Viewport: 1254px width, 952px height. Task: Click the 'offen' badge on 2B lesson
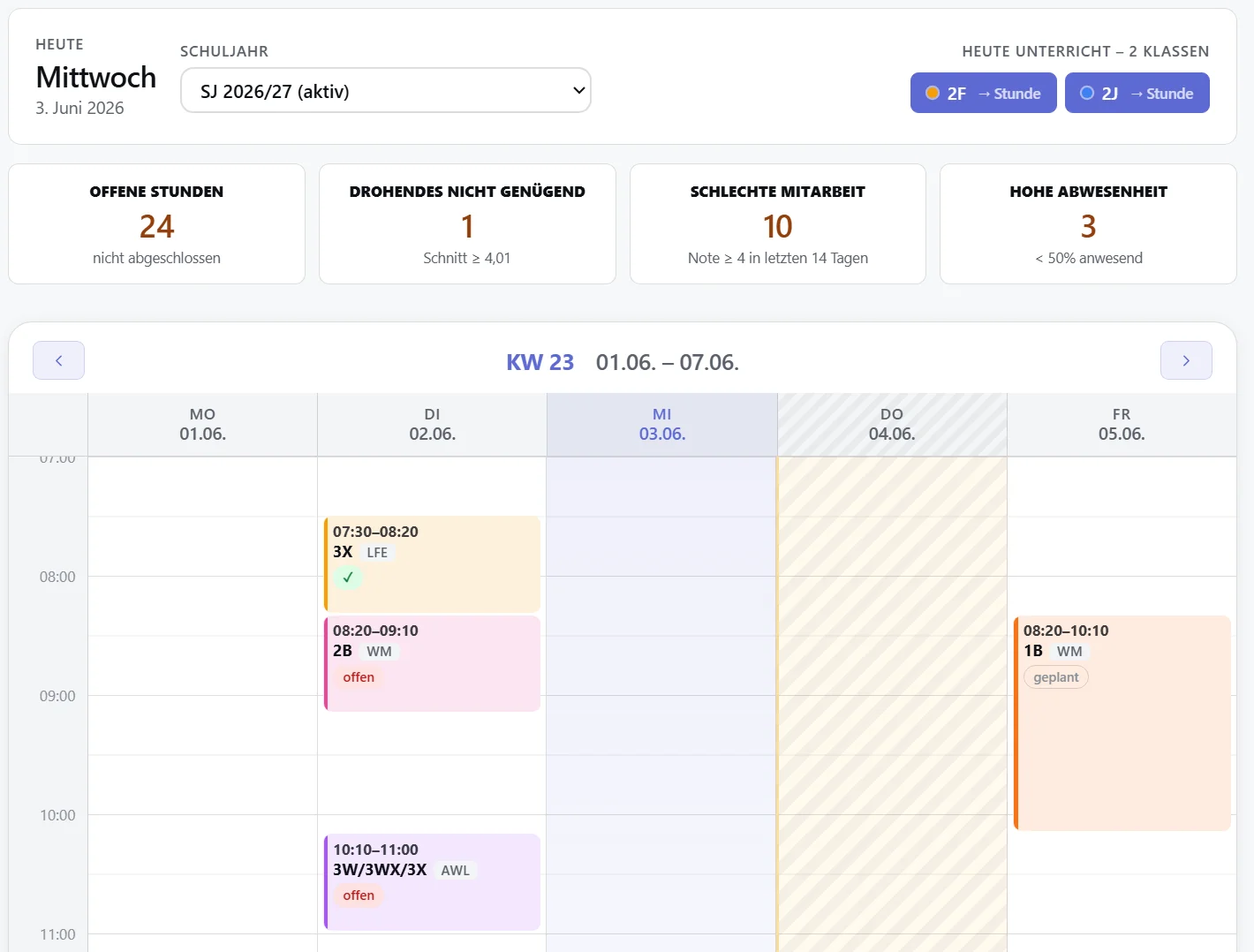(359, 677)
